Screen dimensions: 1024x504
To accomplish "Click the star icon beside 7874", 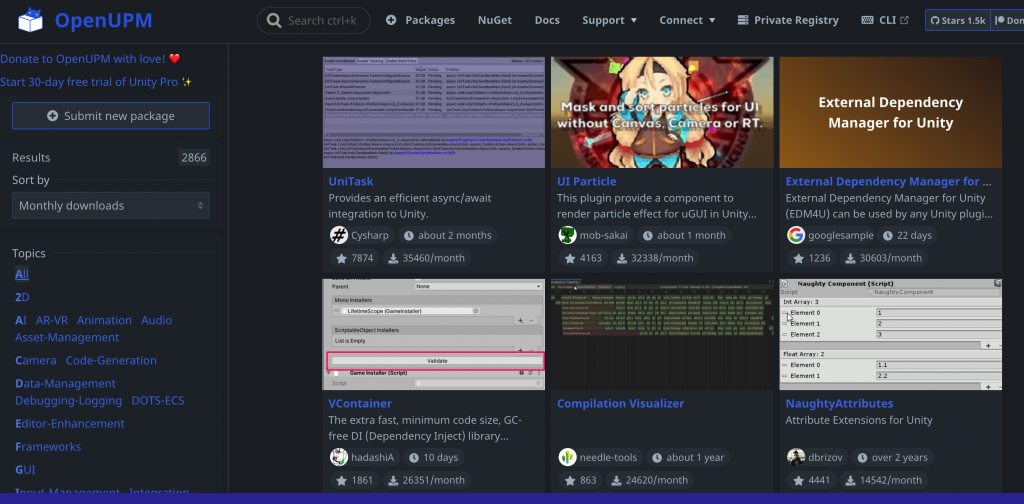I will 341,259.
